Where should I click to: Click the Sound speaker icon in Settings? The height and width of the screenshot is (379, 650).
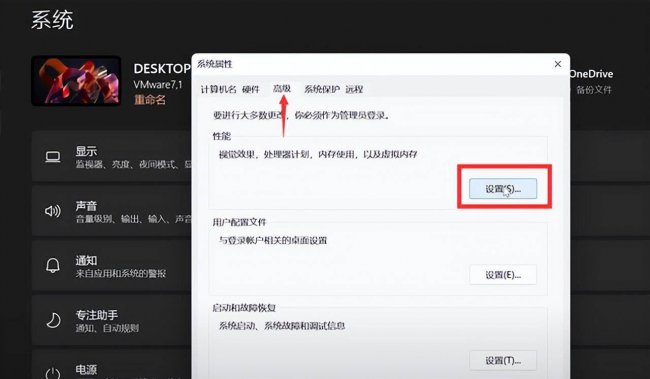53,211
